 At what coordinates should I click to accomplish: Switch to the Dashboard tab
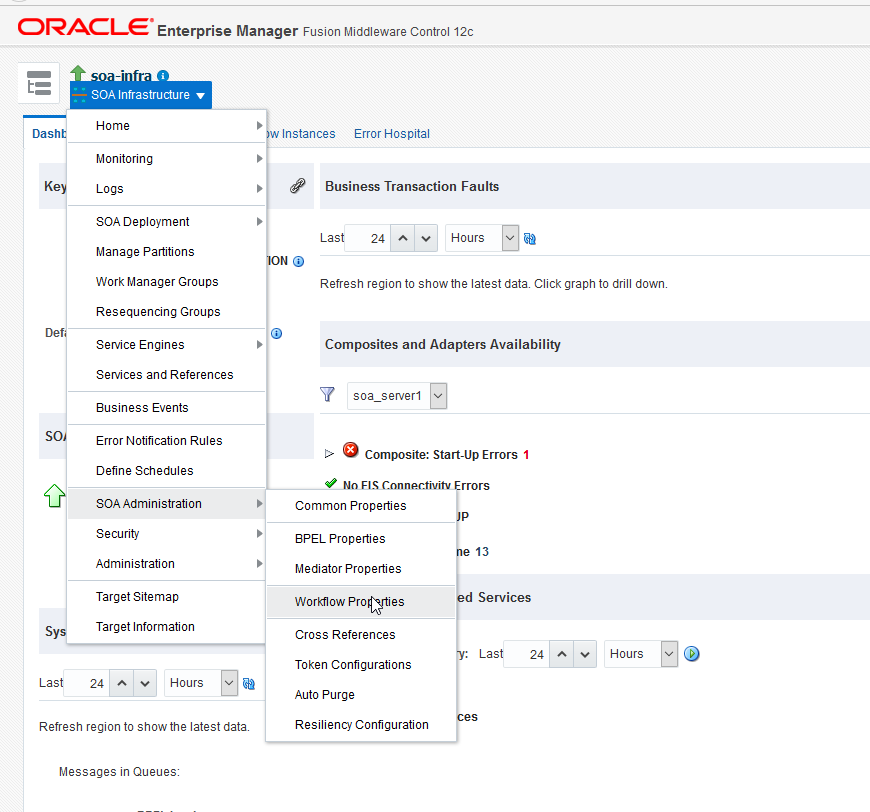pos(49,134)
